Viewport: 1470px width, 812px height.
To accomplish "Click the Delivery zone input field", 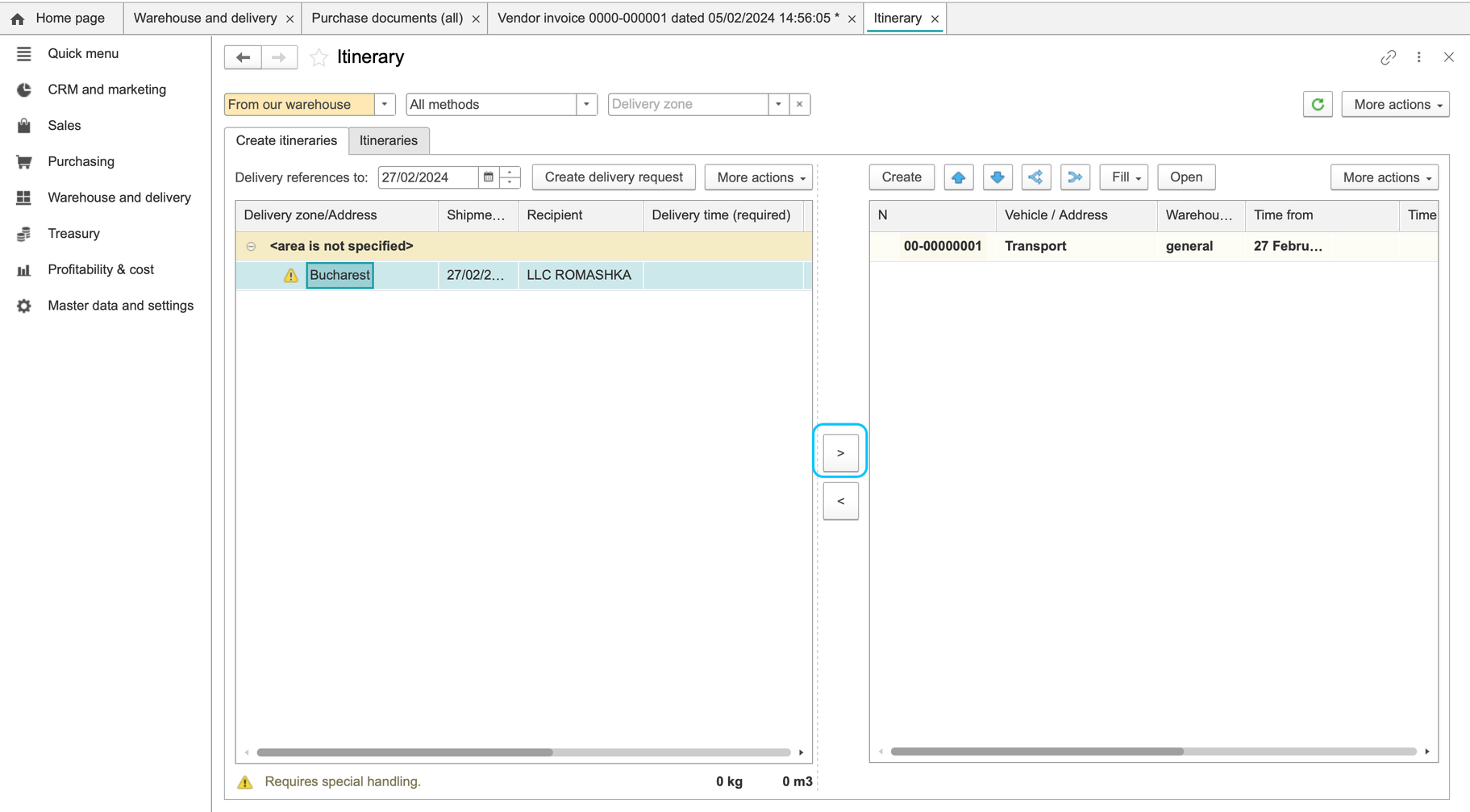I will click(x=688, y=104).
